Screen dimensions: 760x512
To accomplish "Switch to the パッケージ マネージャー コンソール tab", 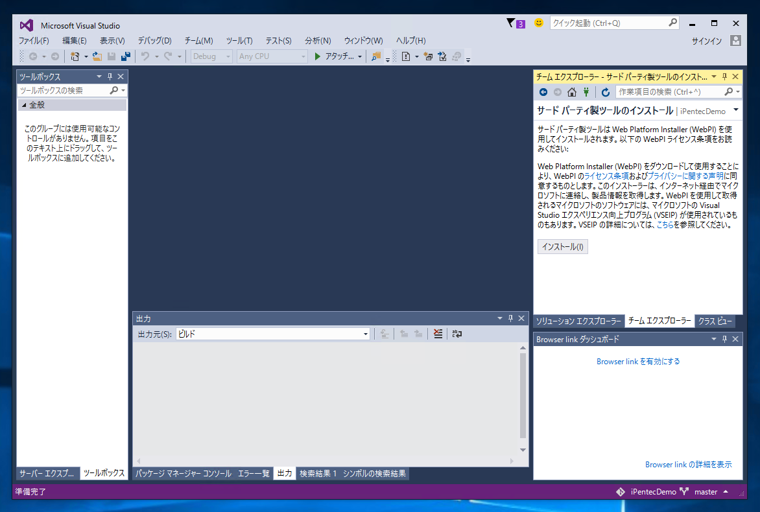I will (x=183, y=473).
